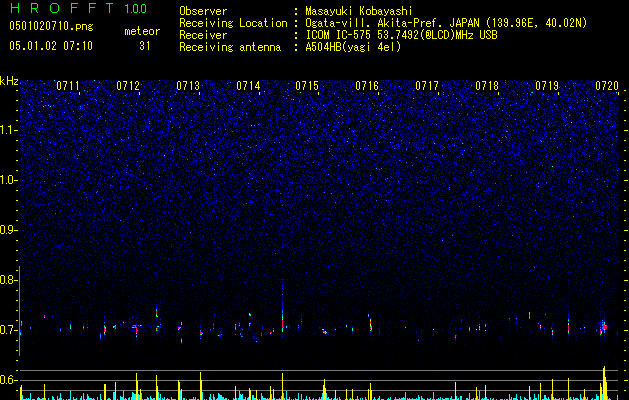
Task: Click the 1.1 frequency axis label
Action: (x=9, y=130)
